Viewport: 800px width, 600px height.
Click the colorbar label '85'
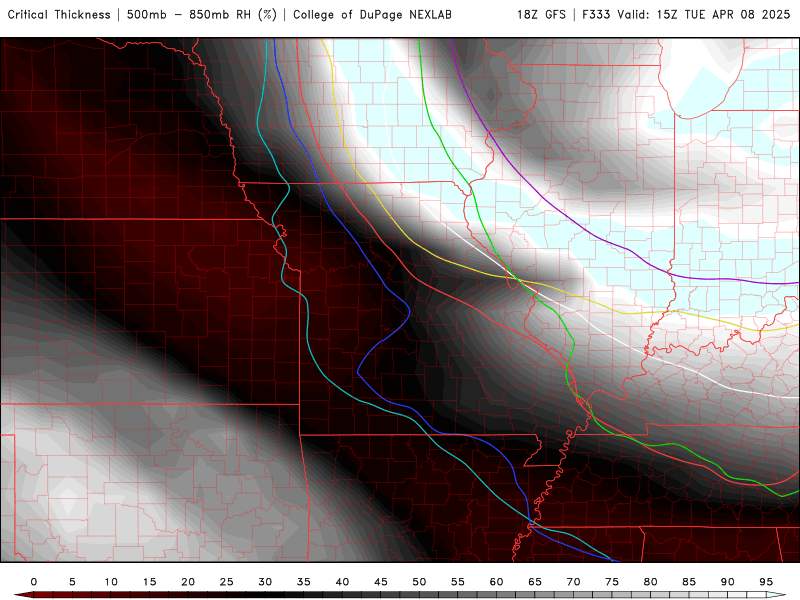pos(689,582)
